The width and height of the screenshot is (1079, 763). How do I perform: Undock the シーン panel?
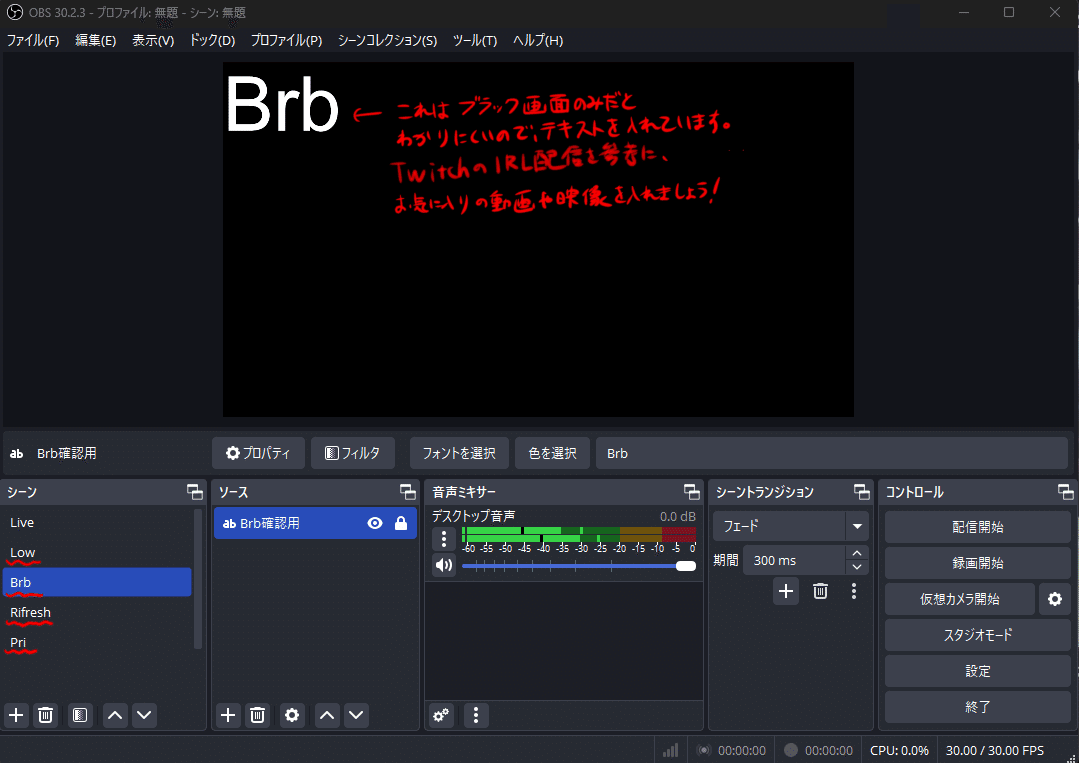pos(195,492)
